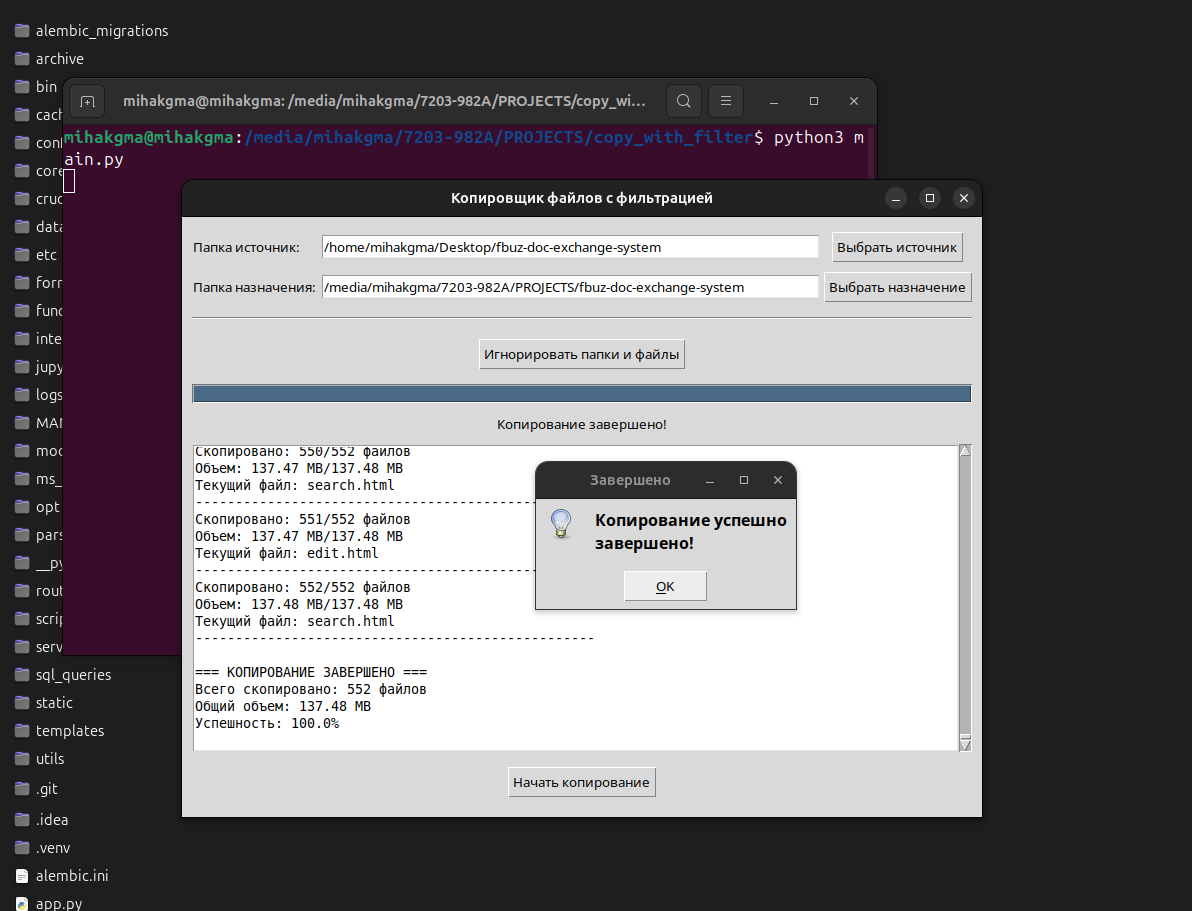Click the log scrollbar down arrow
Screen dimensions: 1192x911
pyautogui.click(x=965, y=744)
